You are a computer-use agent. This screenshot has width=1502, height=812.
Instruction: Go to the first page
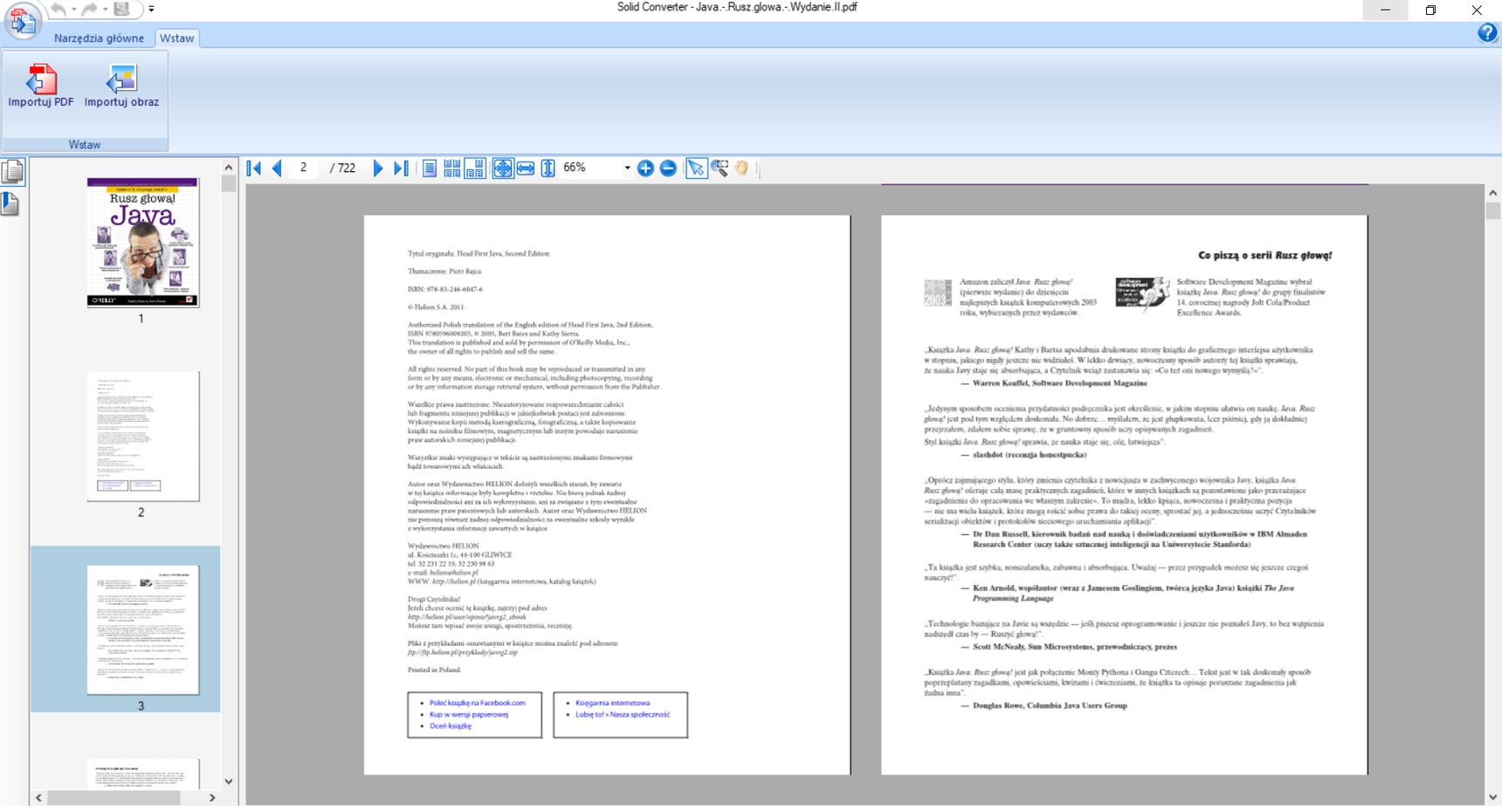(254, 169)
